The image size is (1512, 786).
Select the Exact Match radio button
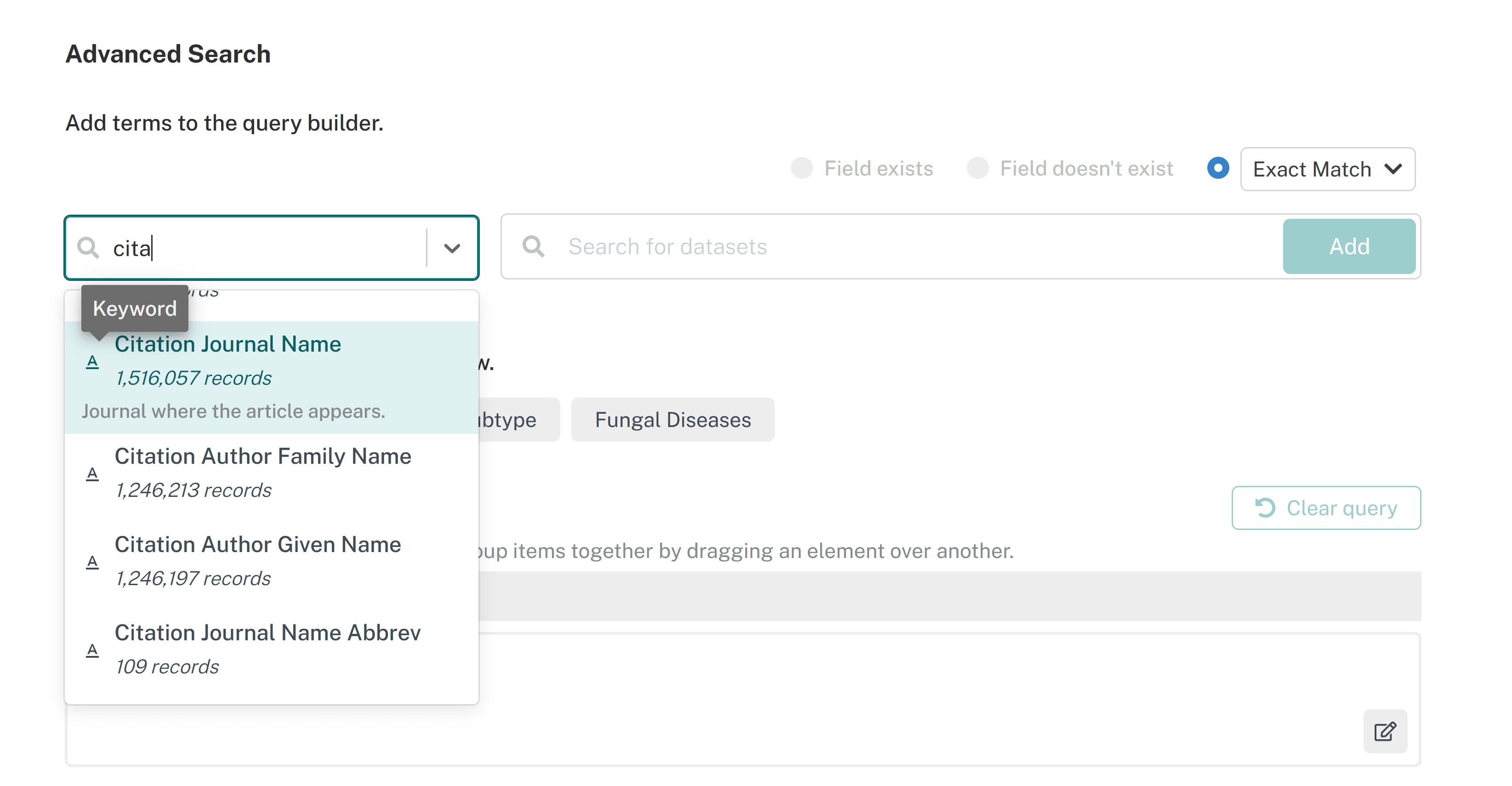(x=1218, y=169)
